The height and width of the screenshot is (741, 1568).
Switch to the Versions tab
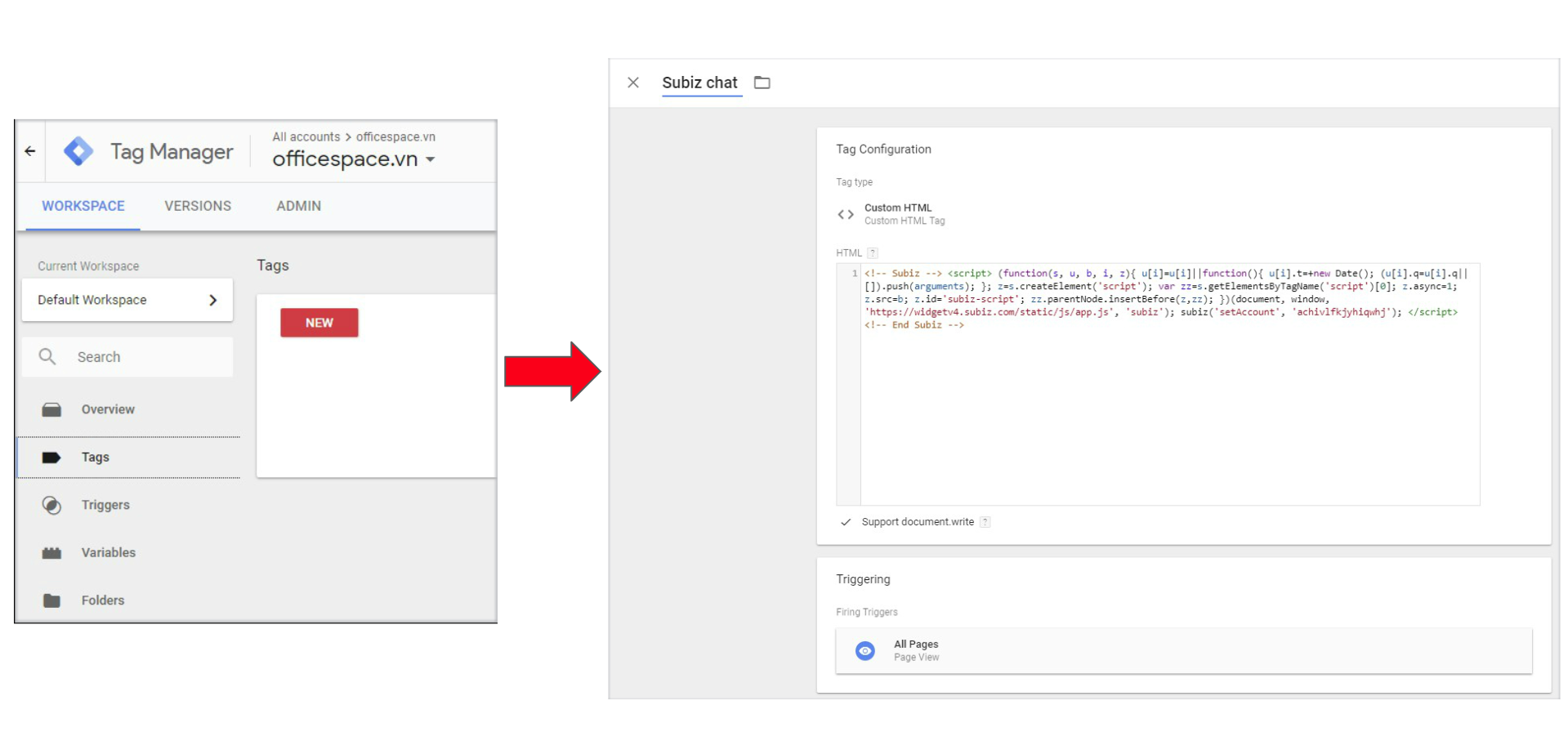click(198, 206)
